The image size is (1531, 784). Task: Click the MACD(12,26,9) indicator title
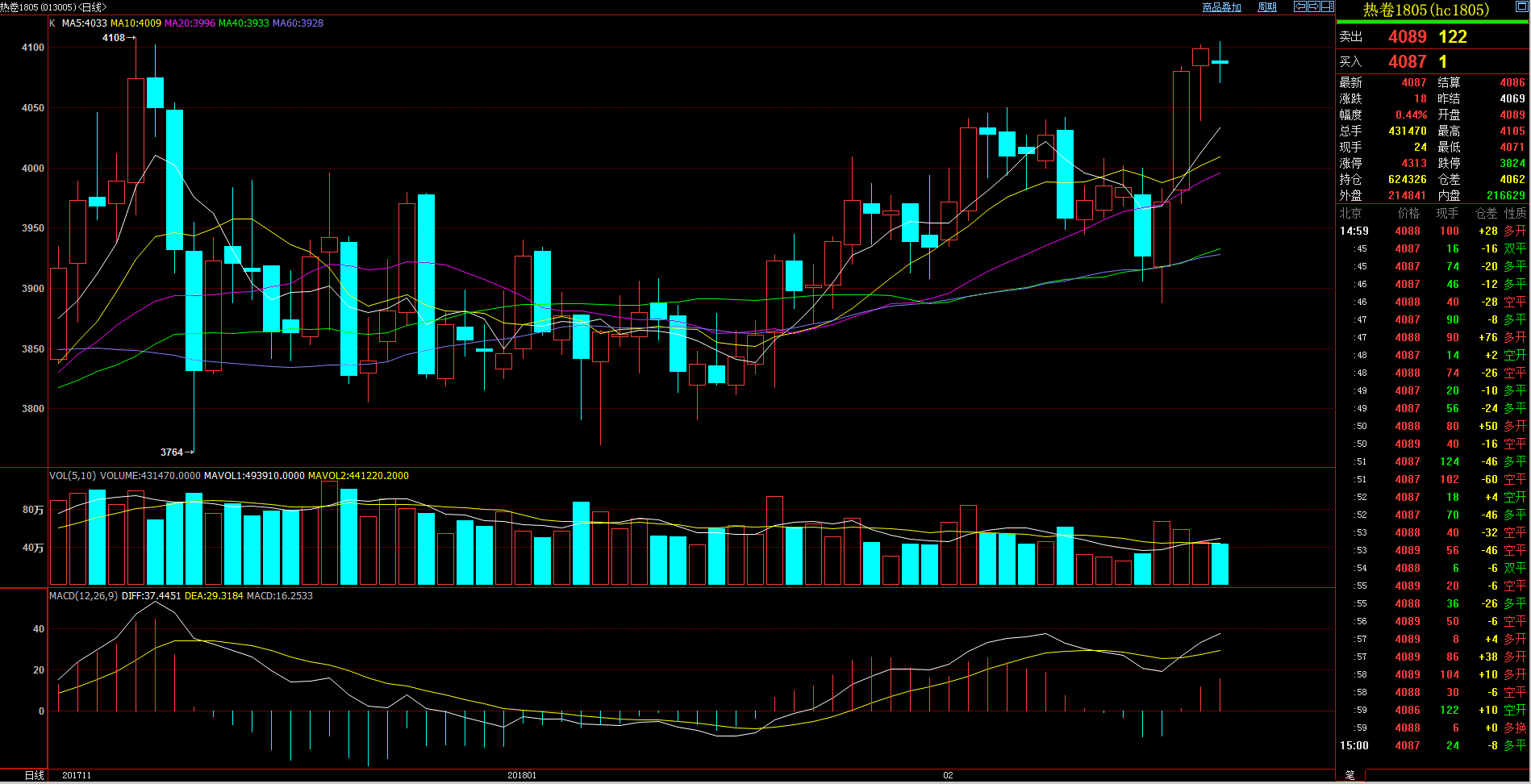(x=84, y=596)
